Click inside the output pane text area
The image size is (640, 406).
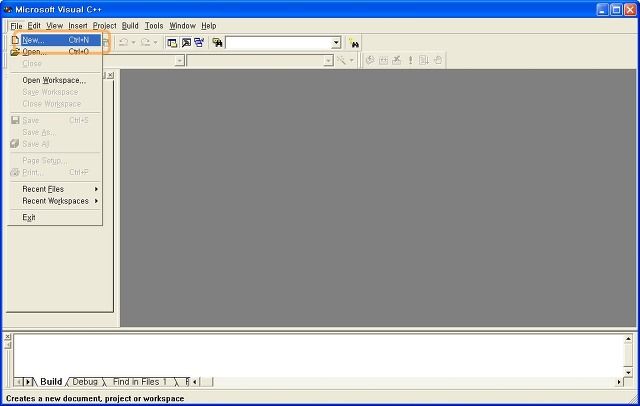(x=318, y=355)
